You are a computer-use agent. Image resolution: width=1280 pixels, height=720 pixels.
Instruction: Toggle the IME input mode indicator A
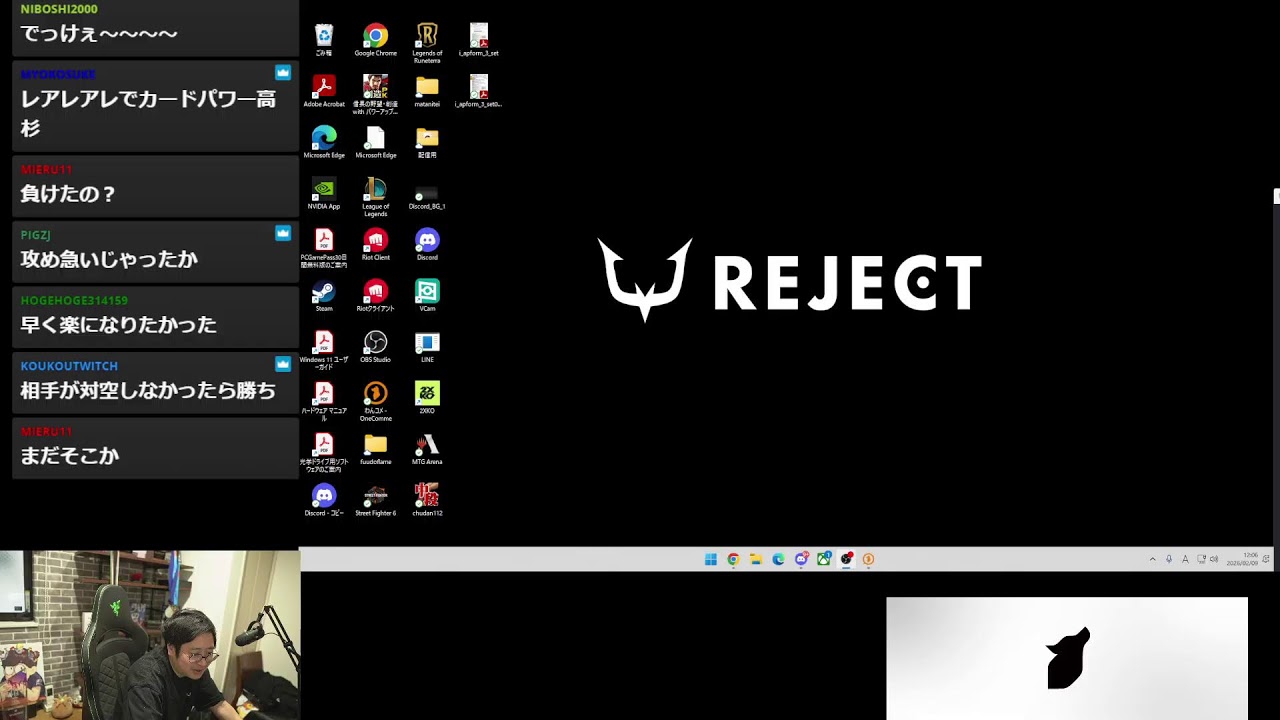(x=1185, y=559)
